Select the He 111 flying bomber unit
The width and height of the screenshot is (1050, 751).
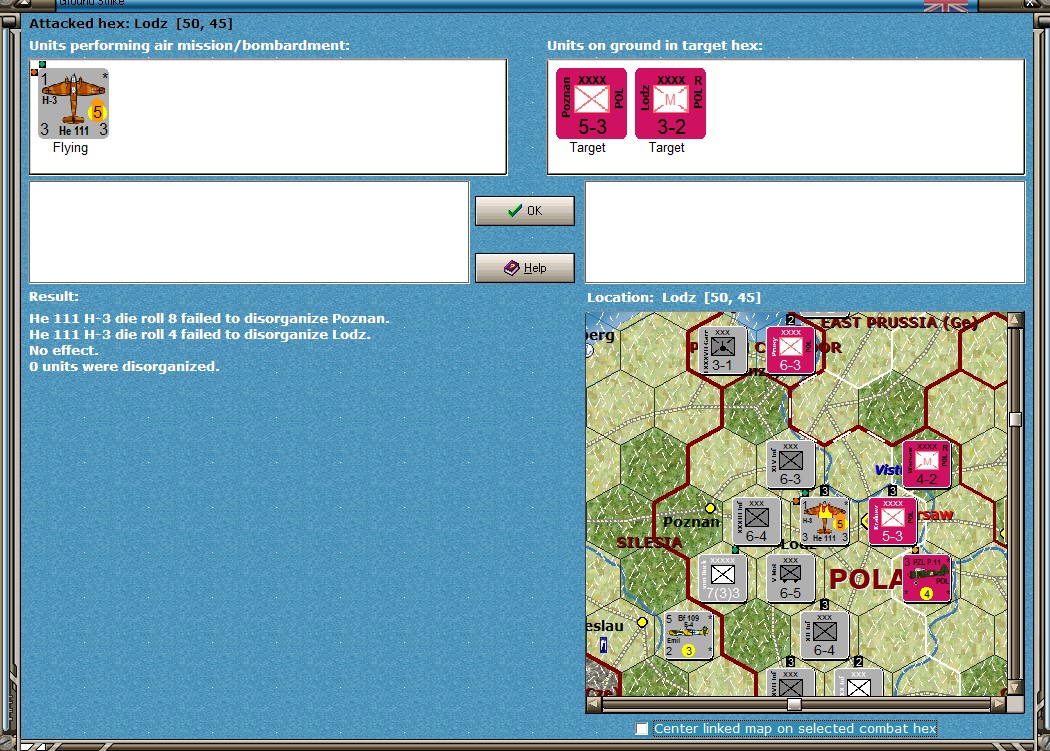click(x=73, y=103)
